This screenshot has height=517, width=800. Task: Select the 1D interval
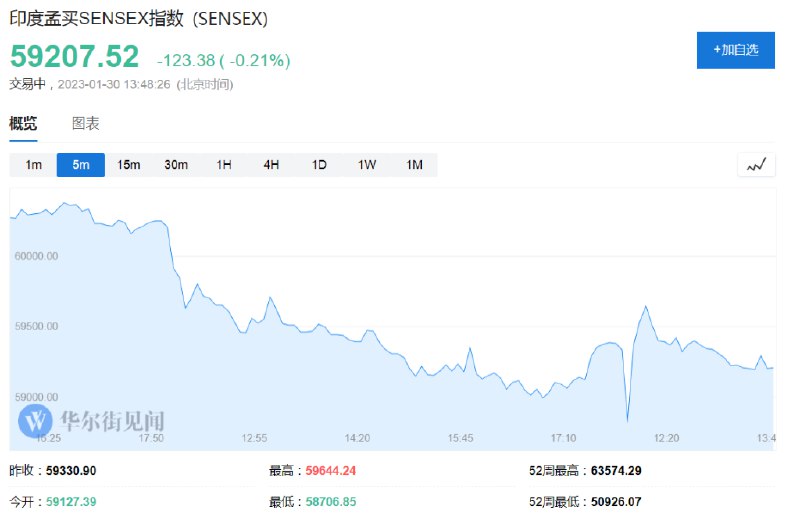coord(319,165)
